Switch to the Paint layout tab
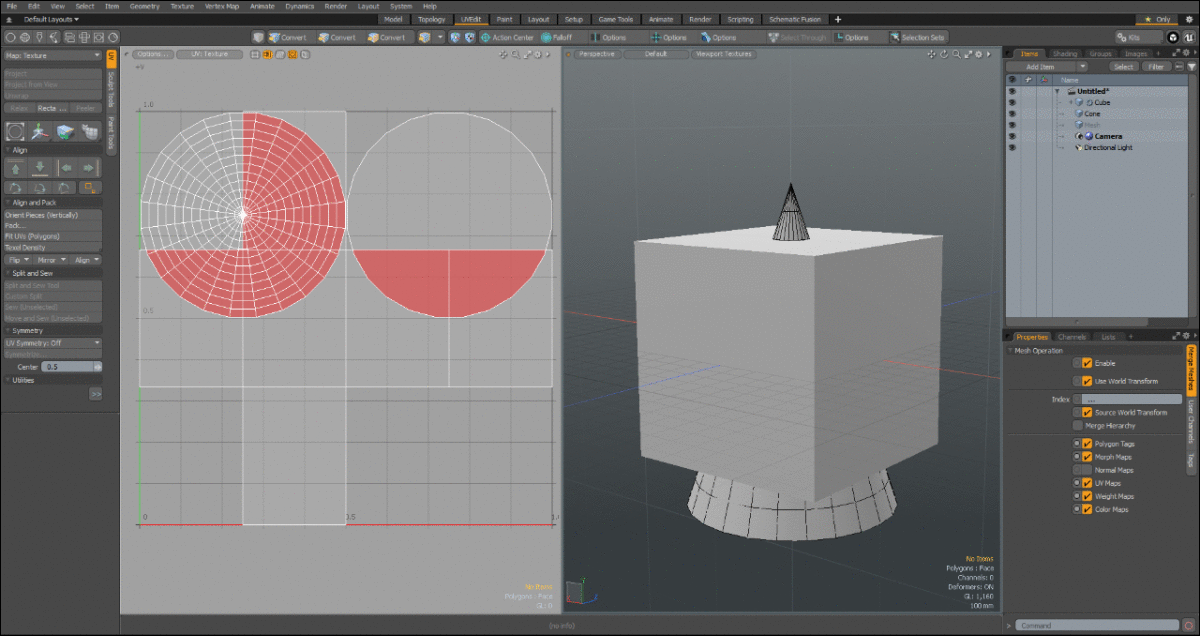 coord(504,19)
